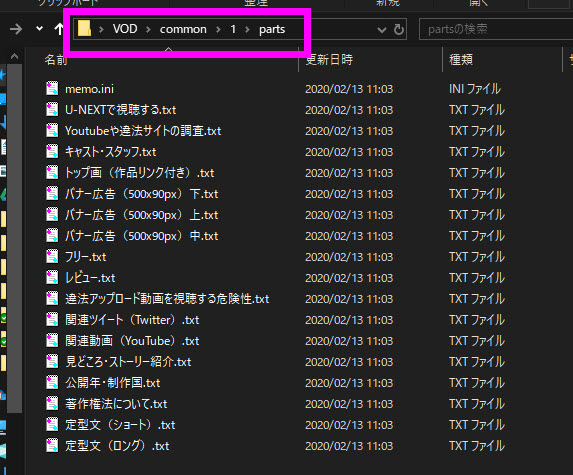Click the forward navigation arrow
573x475 pixels.
tap(16, 29)
